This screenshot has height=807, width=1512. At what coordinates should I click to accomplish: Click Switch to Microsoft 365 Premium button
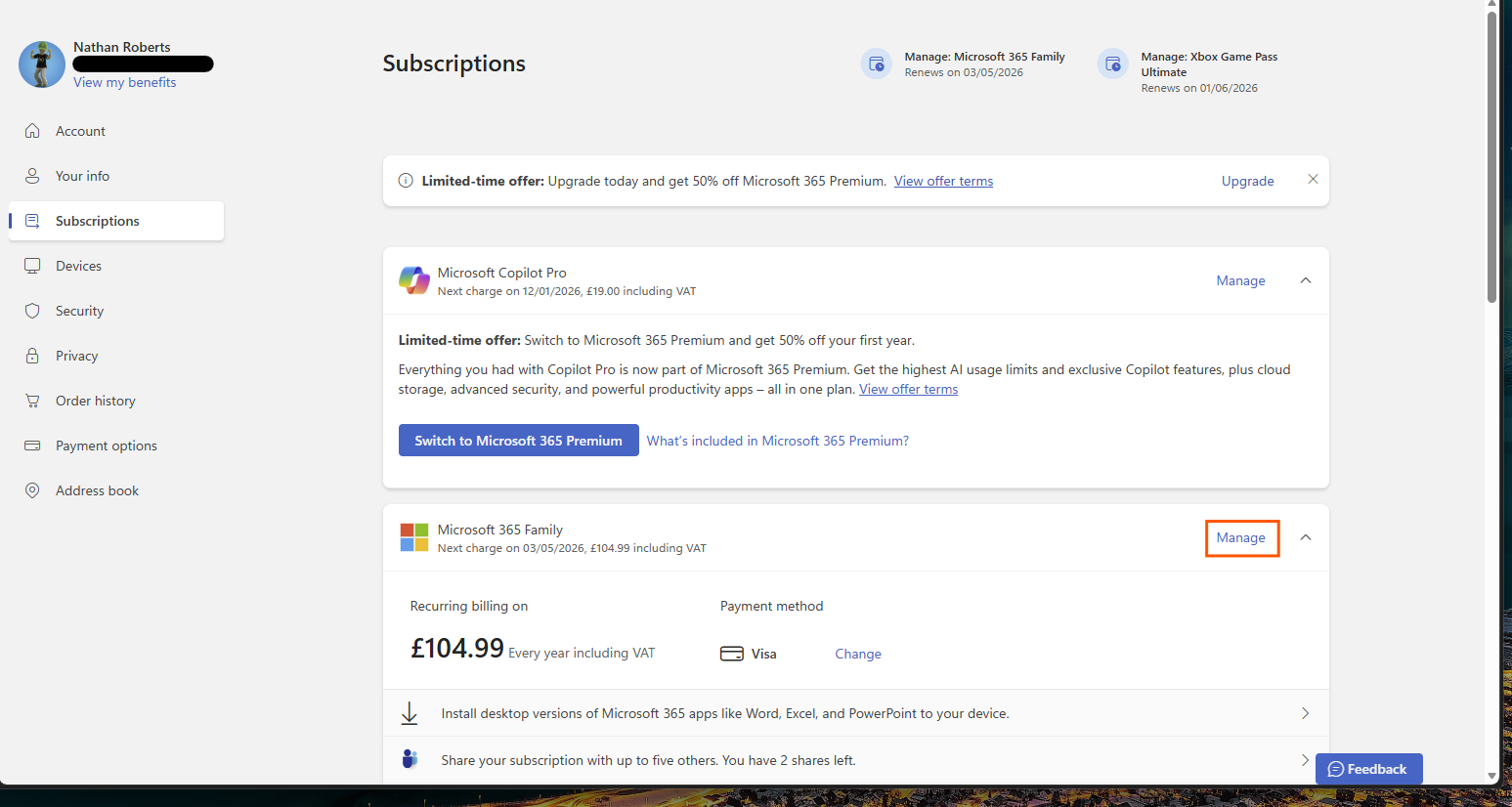tap(518, 441)
